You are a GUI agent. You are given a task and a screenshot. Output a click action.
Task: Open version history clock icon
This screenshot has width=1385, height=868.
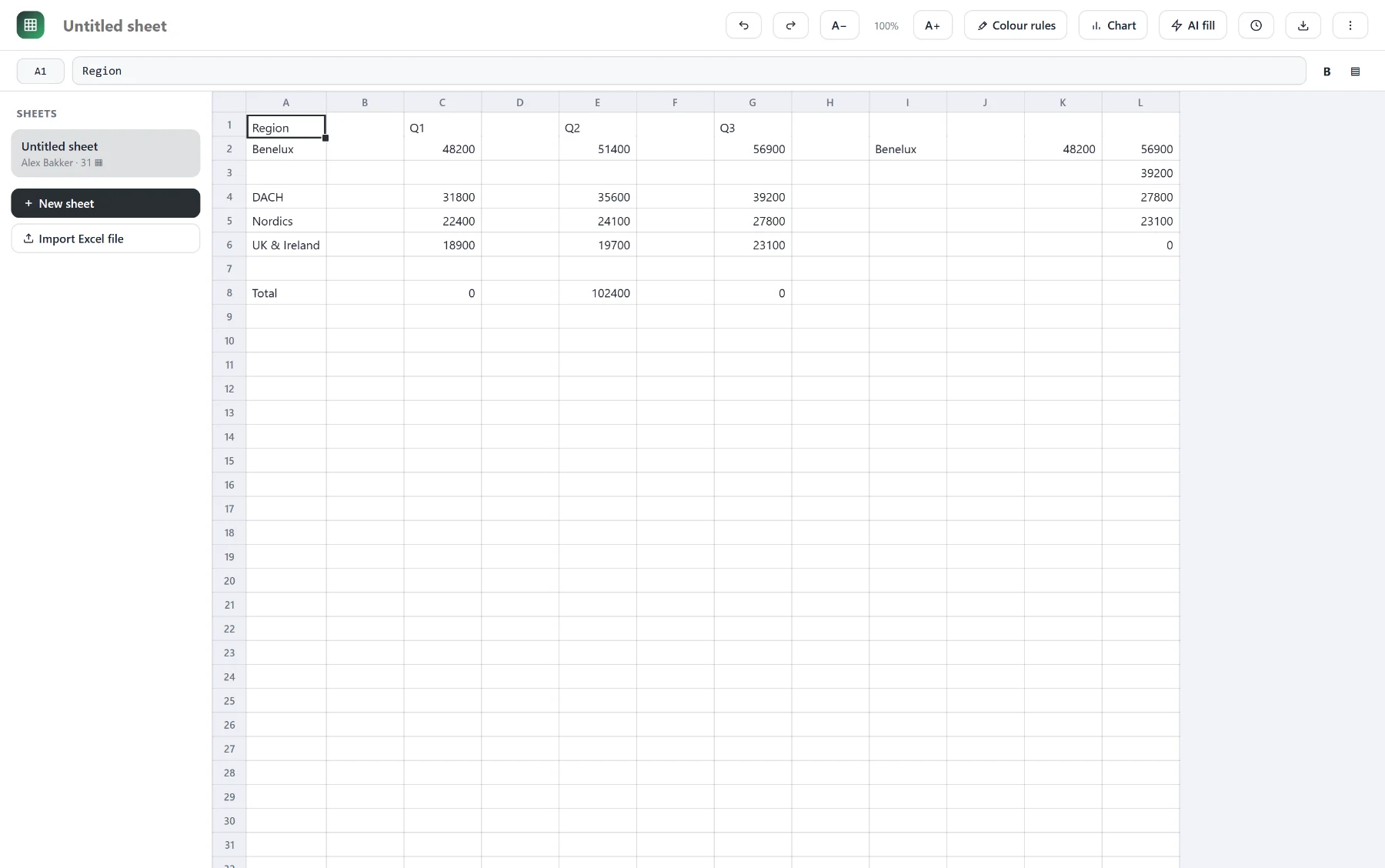[x=1256, y=25]
